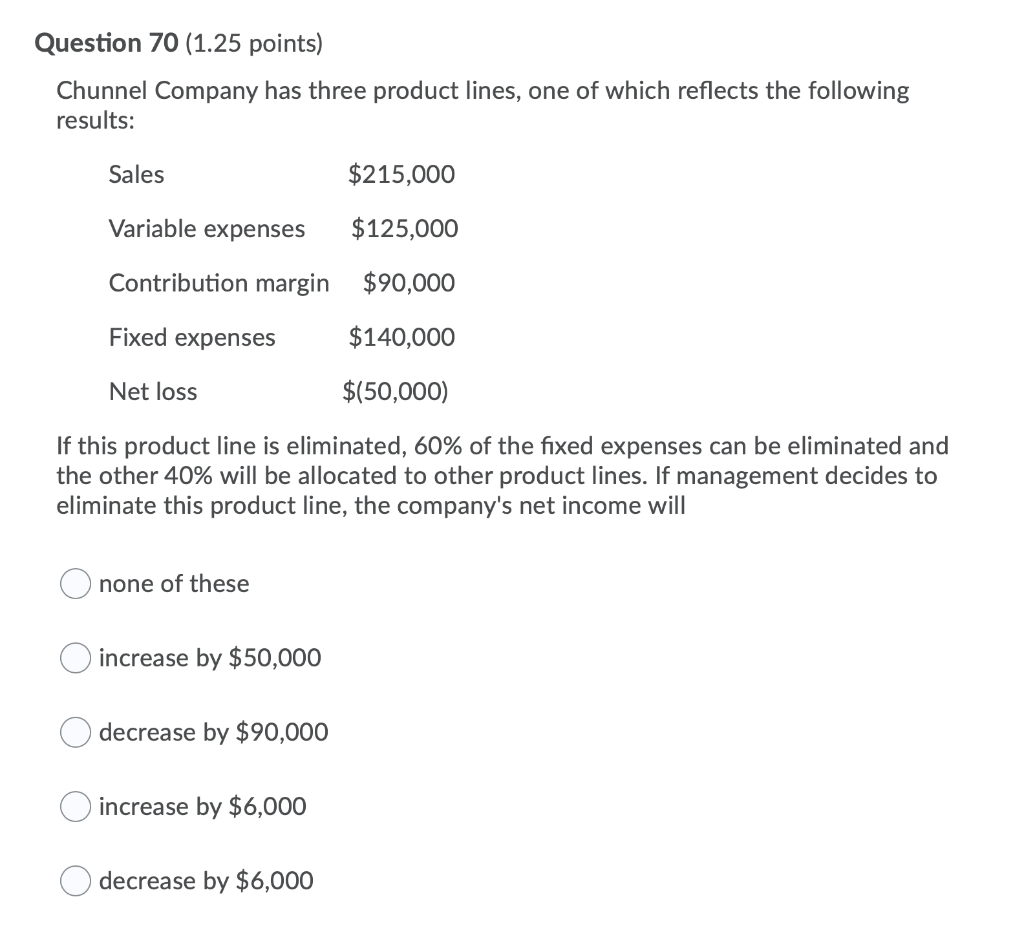Click the Chunnel Company introduction paragraph
The image size is (1024, 941).
[x=483, y=105]
